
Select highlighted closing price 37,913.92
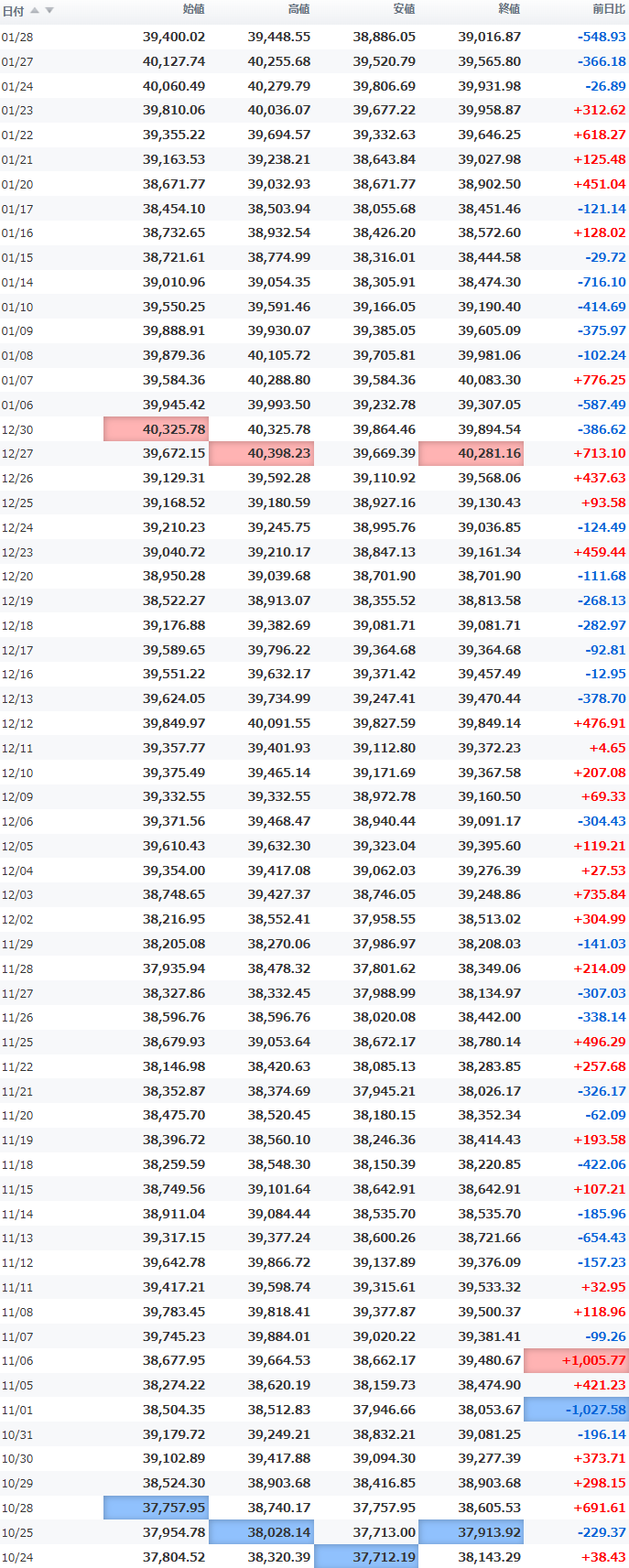tap(471, 1532)
